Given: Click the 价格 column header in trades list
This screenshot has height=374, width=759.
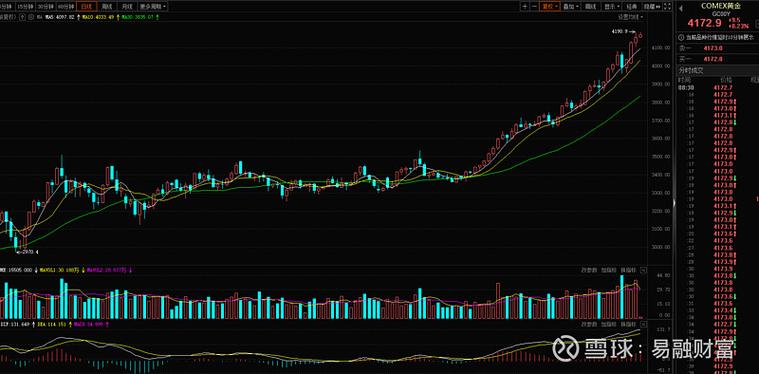Looking at the screenshot, I should (726, 79).
